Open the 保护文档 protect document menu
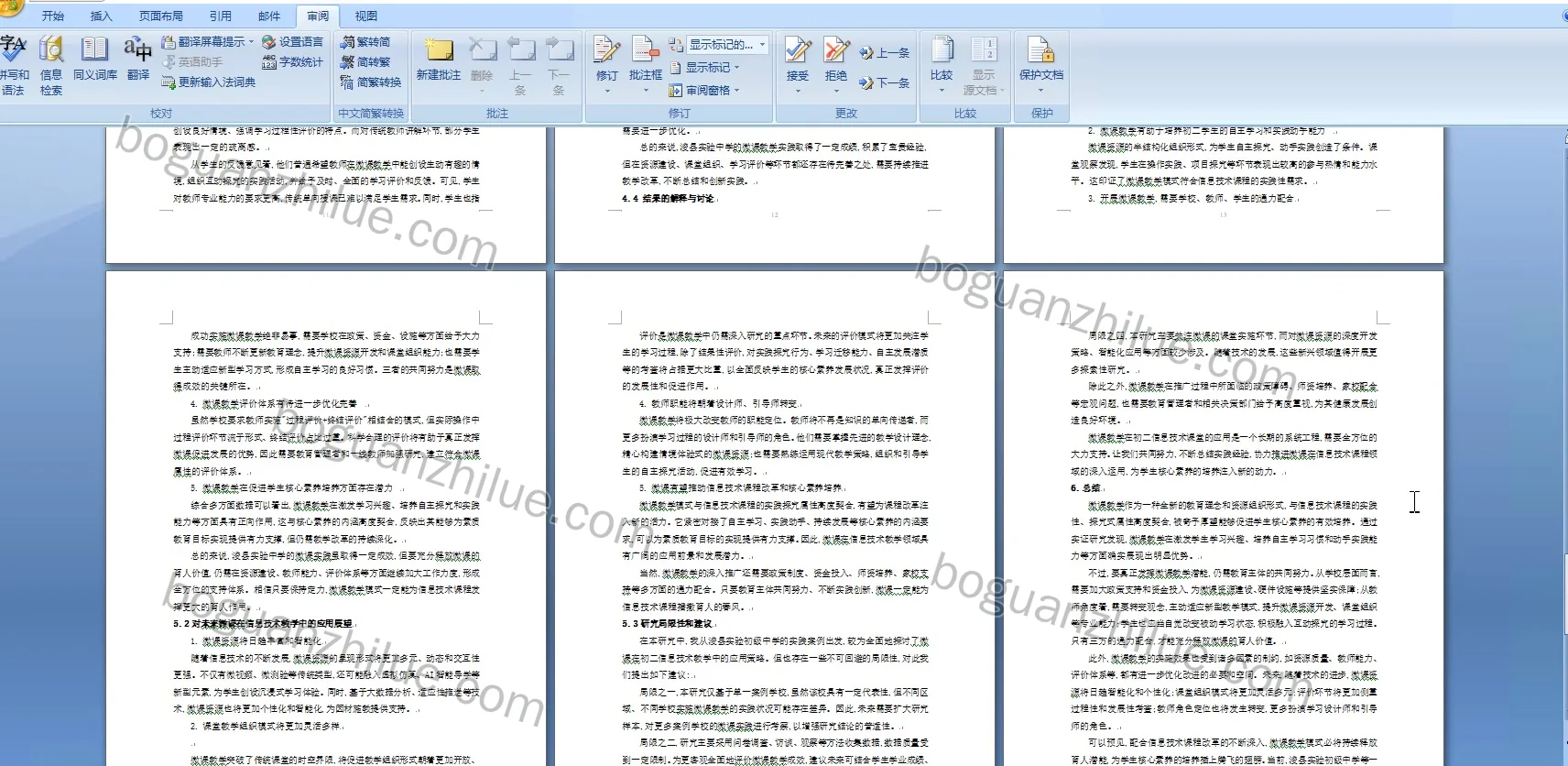 [1041, 64]
